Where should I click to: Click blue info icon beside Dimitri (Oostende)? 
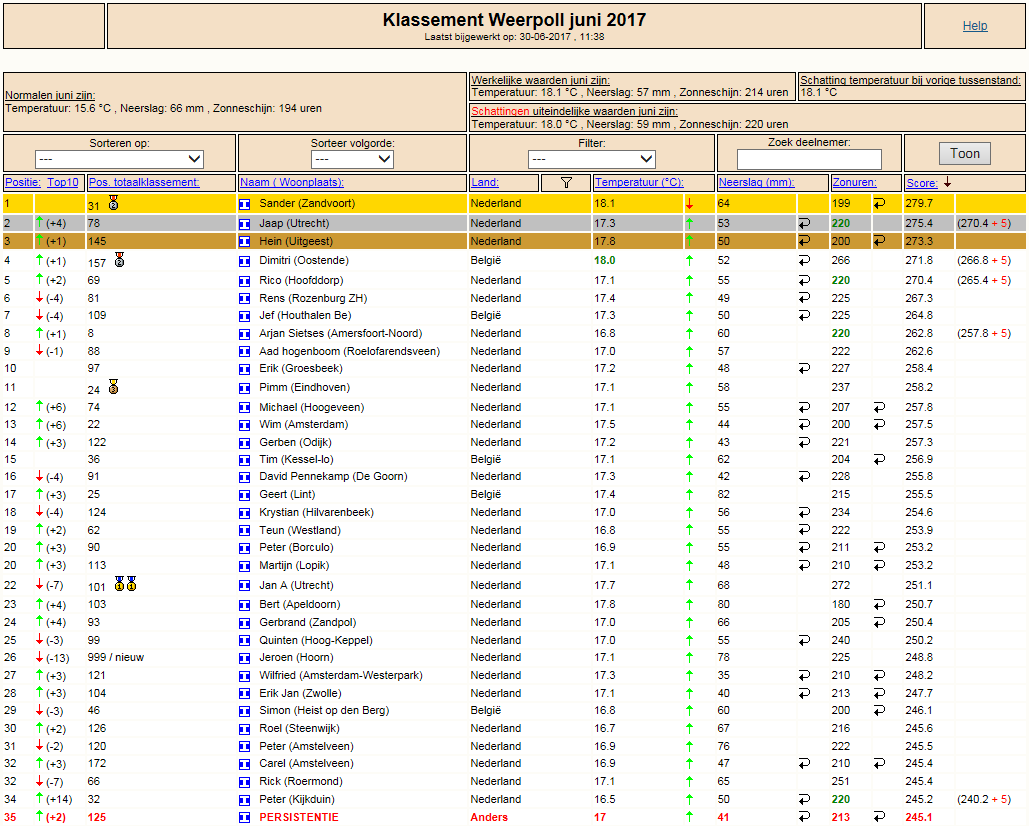click(245, 261)
